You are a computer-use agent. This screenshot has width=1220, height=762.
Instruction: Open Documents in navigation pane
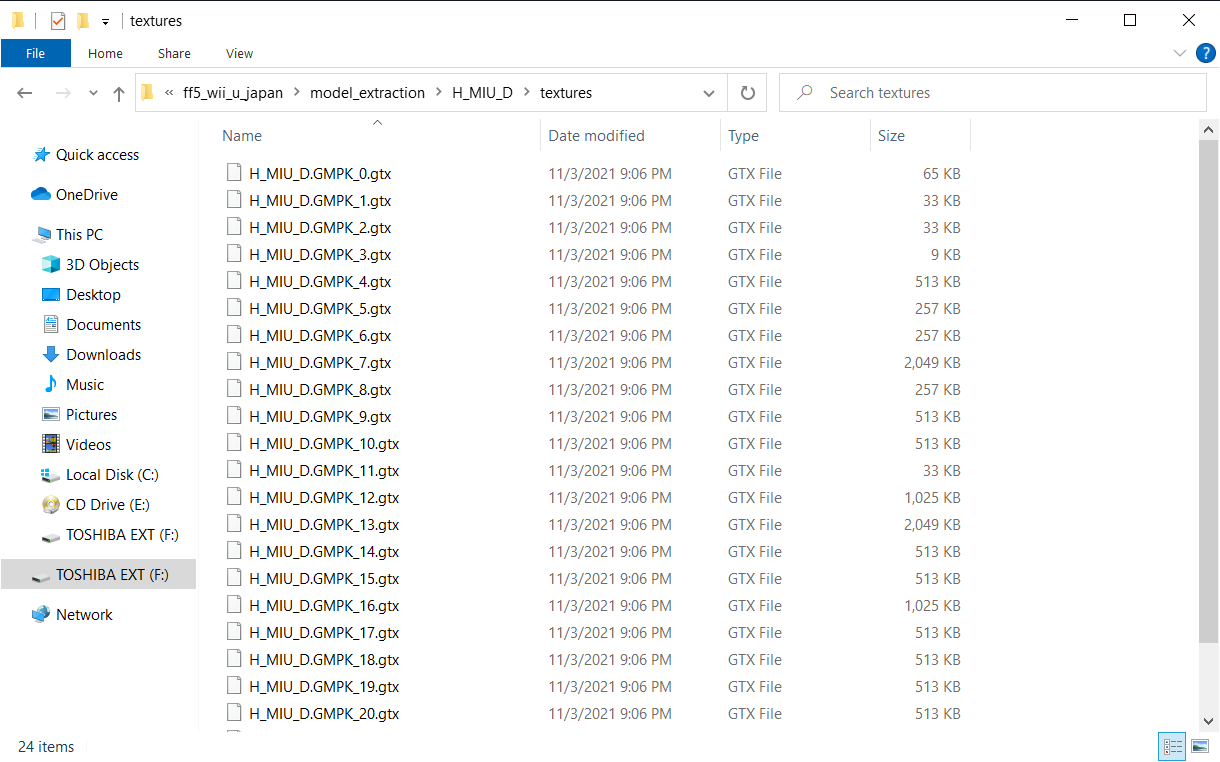(x=91, y=324)
